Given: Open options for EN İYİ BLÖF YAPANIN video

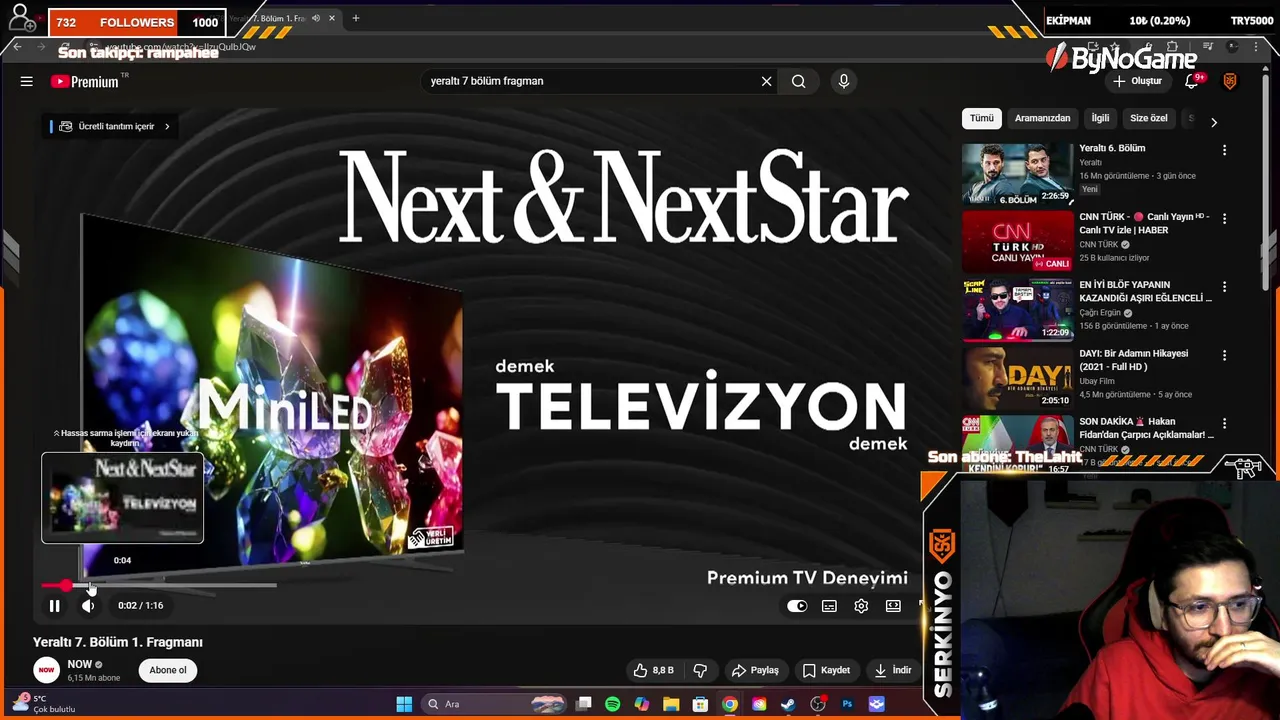Looking at the screenshot, I should [x=1224, y=287].
